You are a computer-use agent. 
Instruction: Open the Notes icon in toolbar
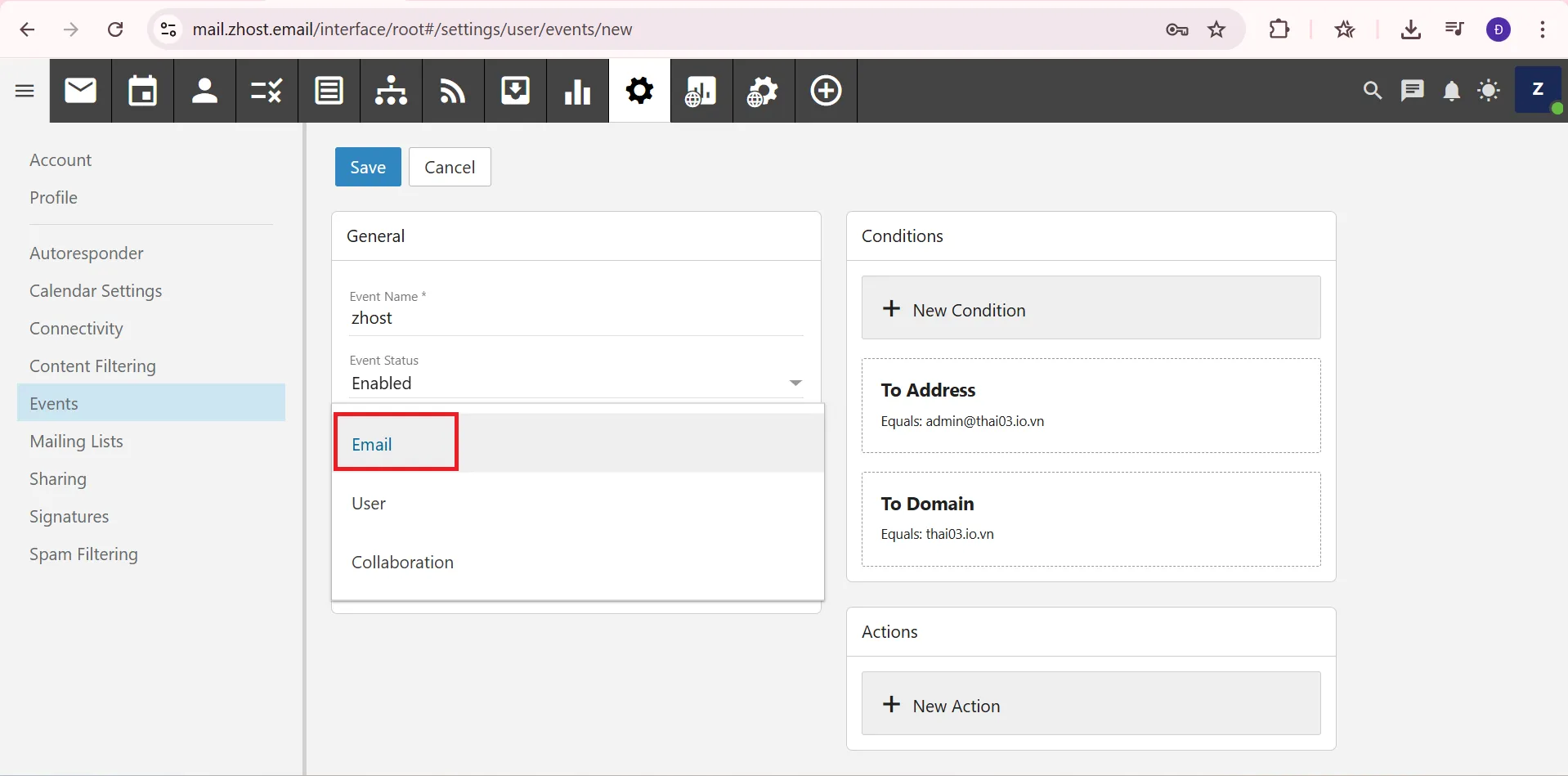coord(329,91)
